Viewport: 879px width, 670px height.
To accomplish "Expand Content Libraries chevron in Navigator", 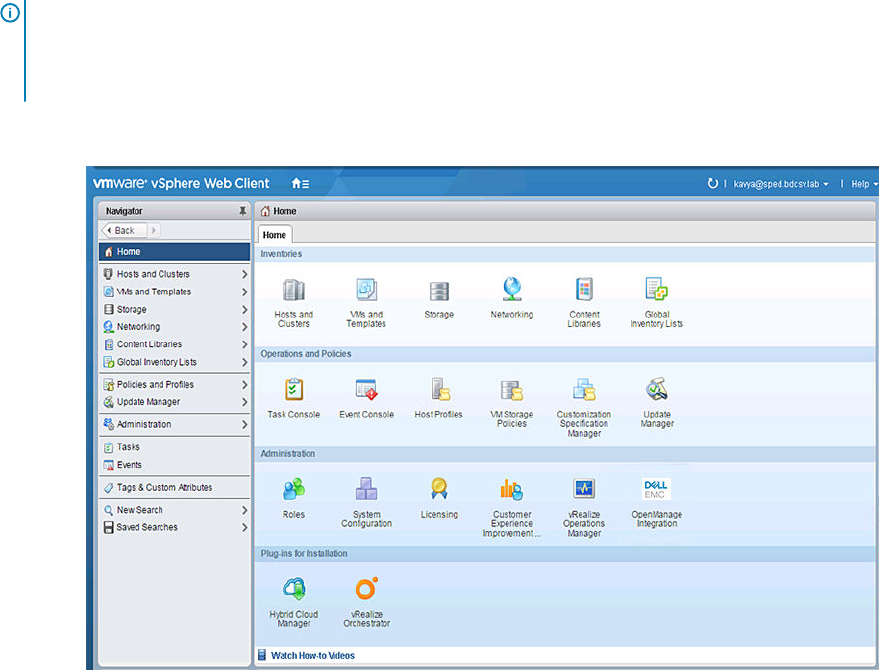I will point(244,344).
